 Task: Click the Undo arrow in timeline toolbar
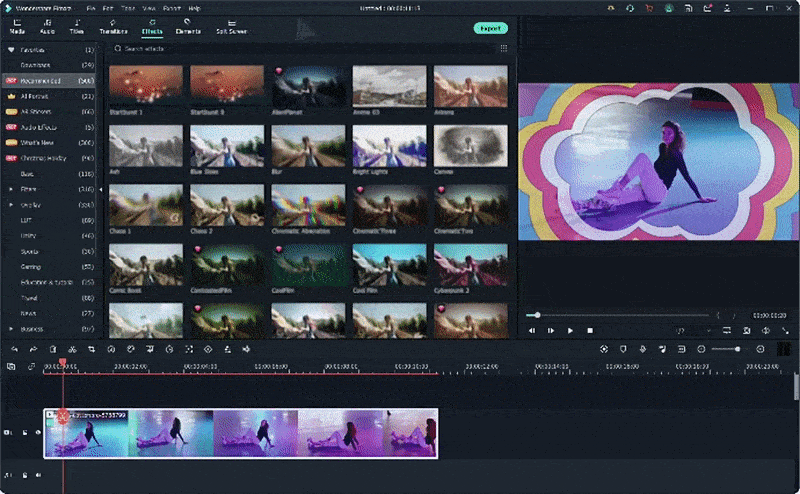[x=14, y=349]
